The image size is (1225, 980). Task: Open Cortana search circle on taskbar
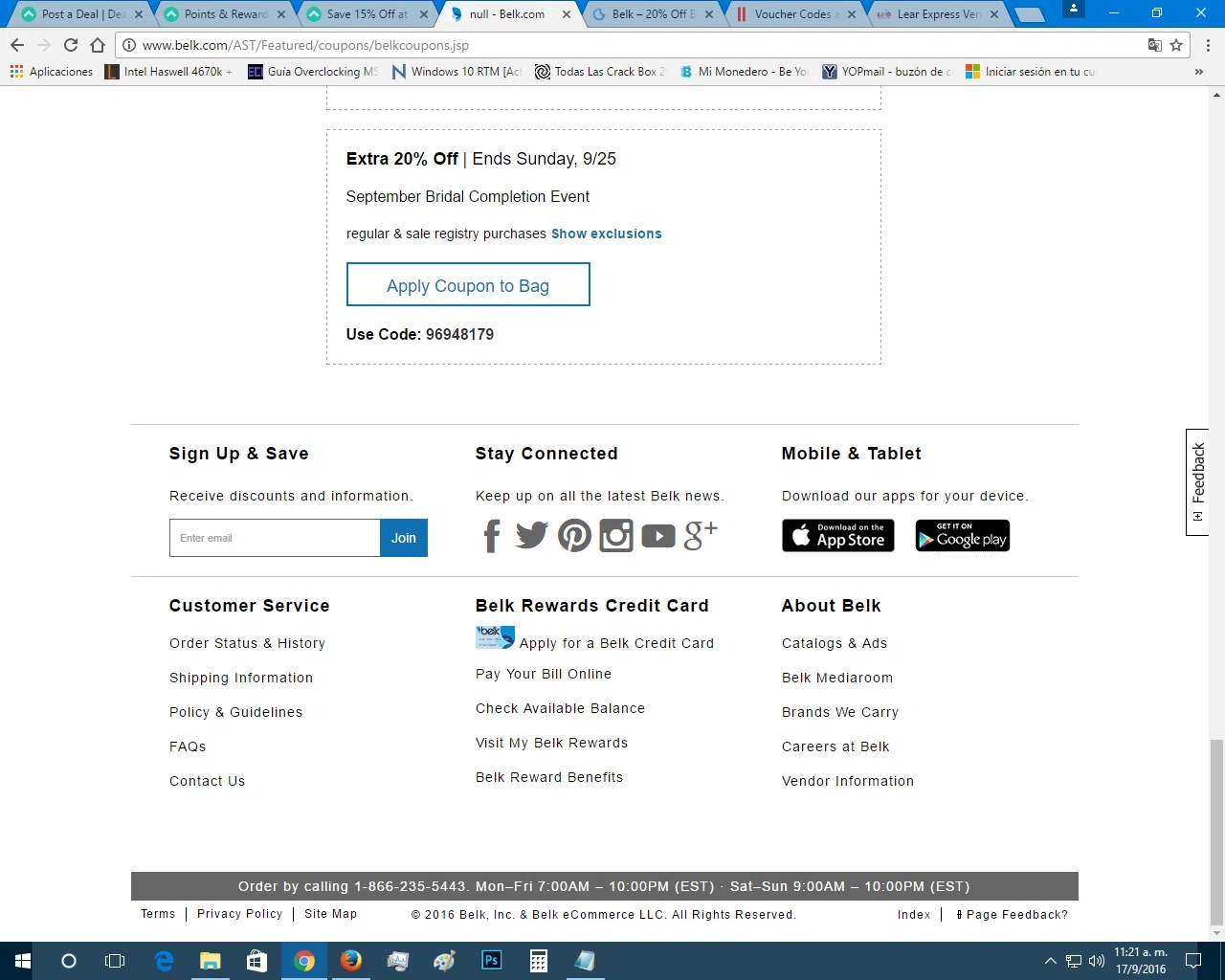click(x=69, y=961)
